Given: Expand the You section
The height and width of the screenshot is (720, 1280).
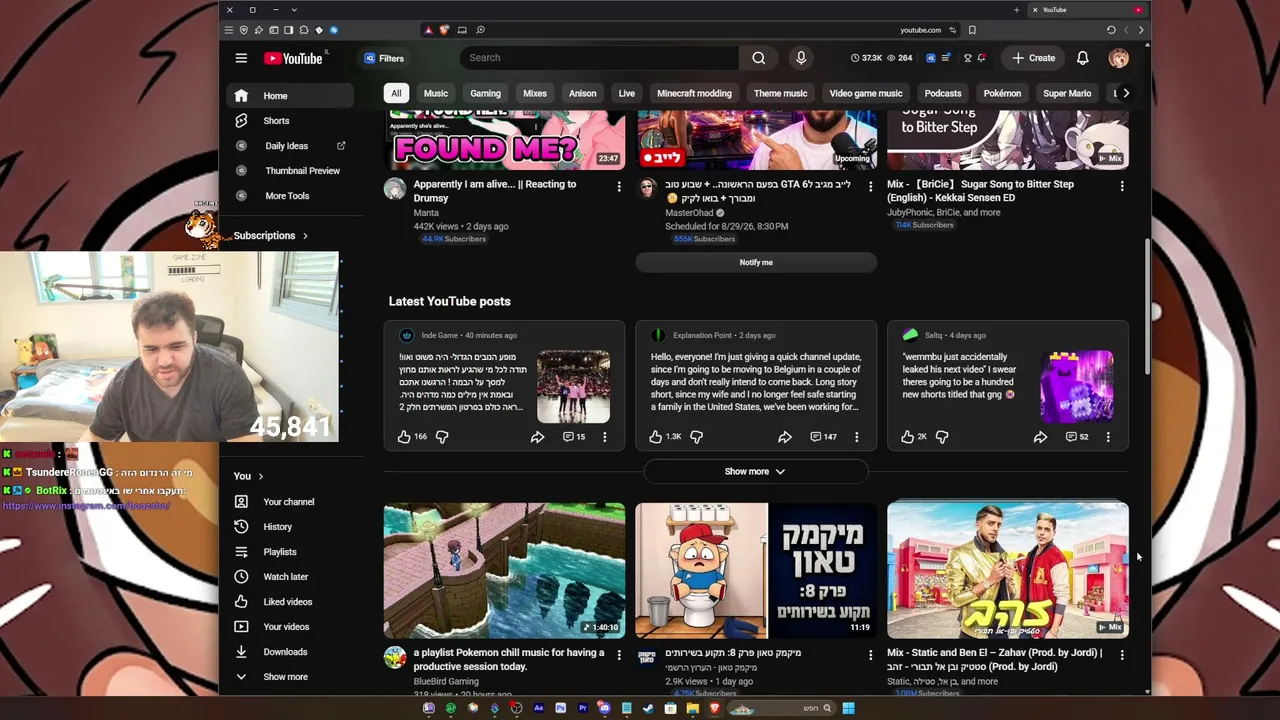Looking at the screenshot, I should [248, 476].
